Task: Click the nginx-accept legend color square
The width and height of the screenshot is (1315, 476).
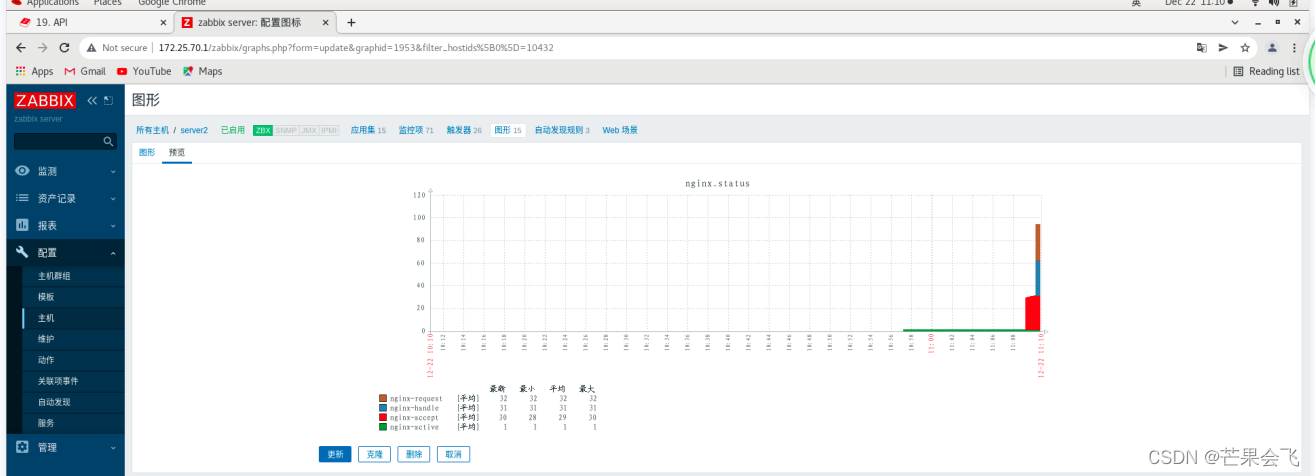Action: (x=383, y=418)
